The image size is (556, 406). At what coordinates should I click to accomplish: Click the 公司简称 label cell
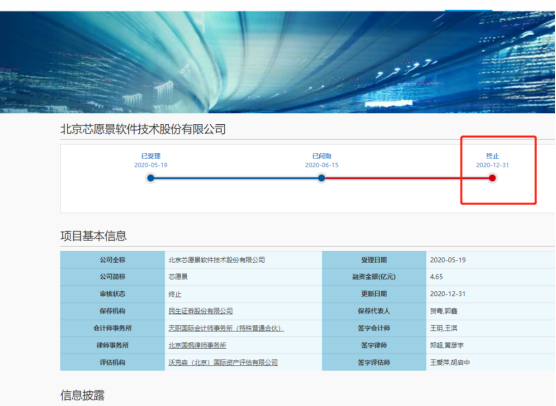pos(112,277)
